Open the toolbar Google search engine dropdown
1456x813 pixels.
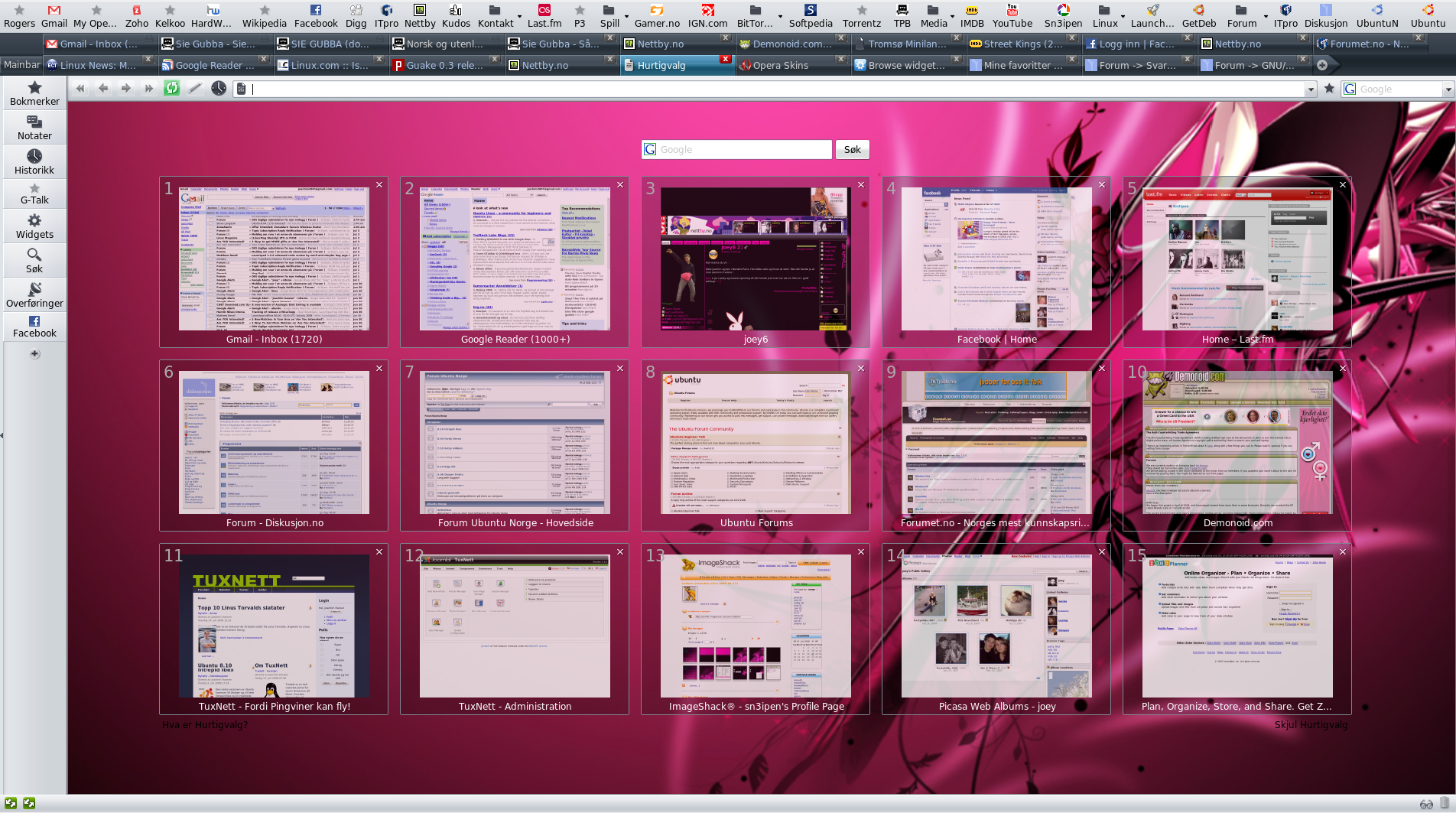(1448, 89)
